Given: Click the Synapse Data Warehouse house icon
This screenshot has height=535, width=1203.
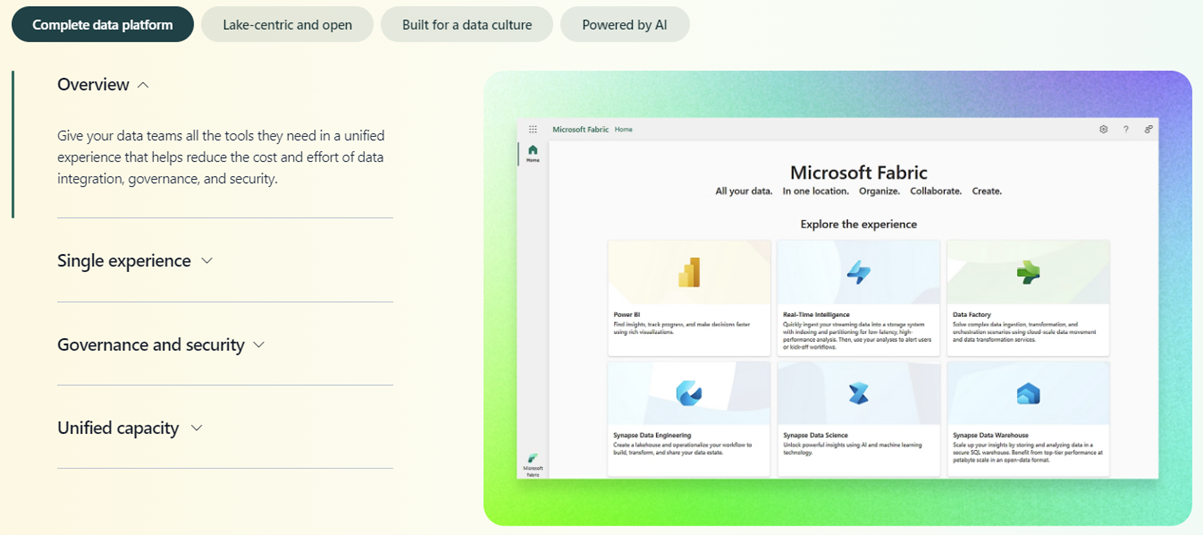Looking at the screenshot, I should click(1028, 393).
